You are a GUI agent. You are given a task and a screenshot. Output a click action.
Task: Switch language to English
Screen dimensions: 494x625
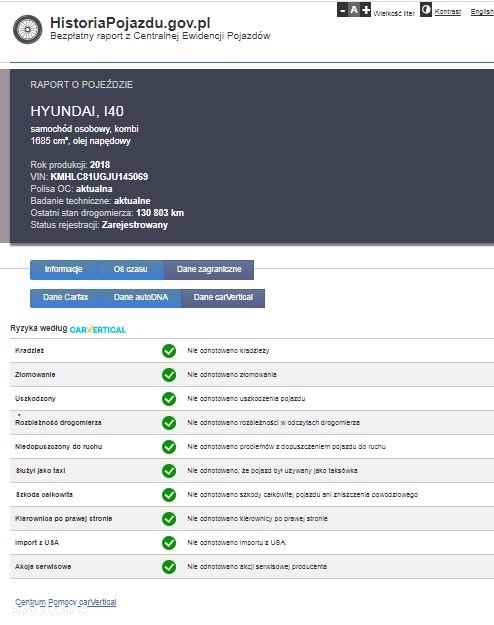pos(482,12)
